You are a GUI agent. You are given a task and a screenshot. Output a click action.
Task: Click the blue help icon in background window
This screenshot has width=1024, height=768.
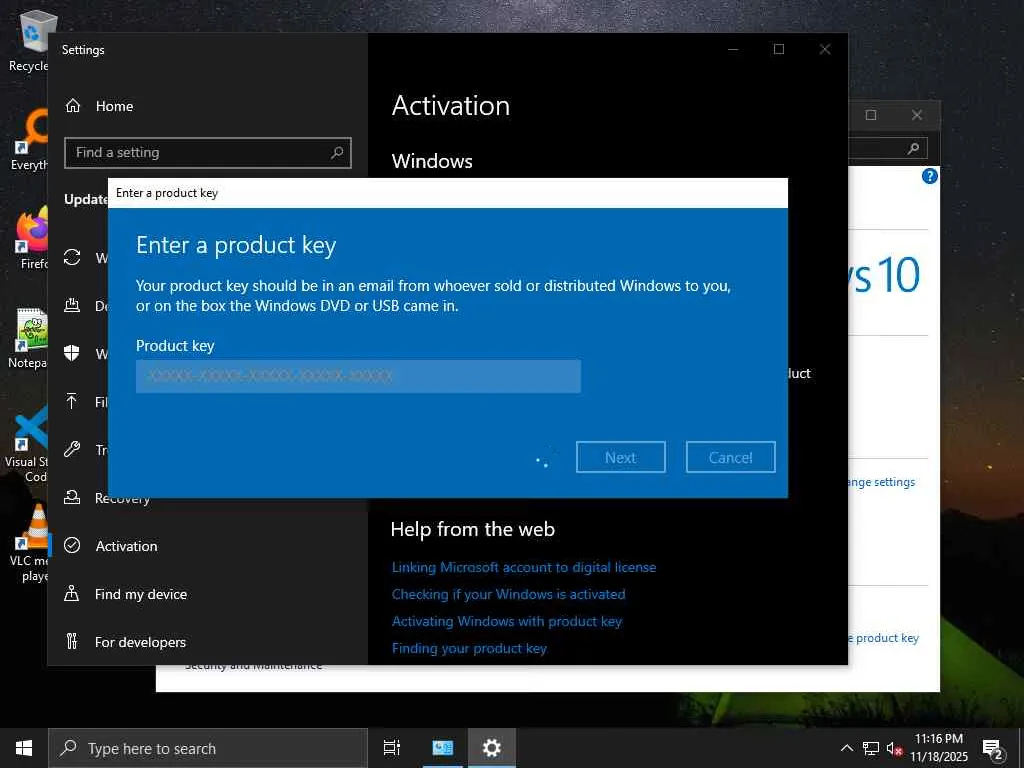coord(929,176)
